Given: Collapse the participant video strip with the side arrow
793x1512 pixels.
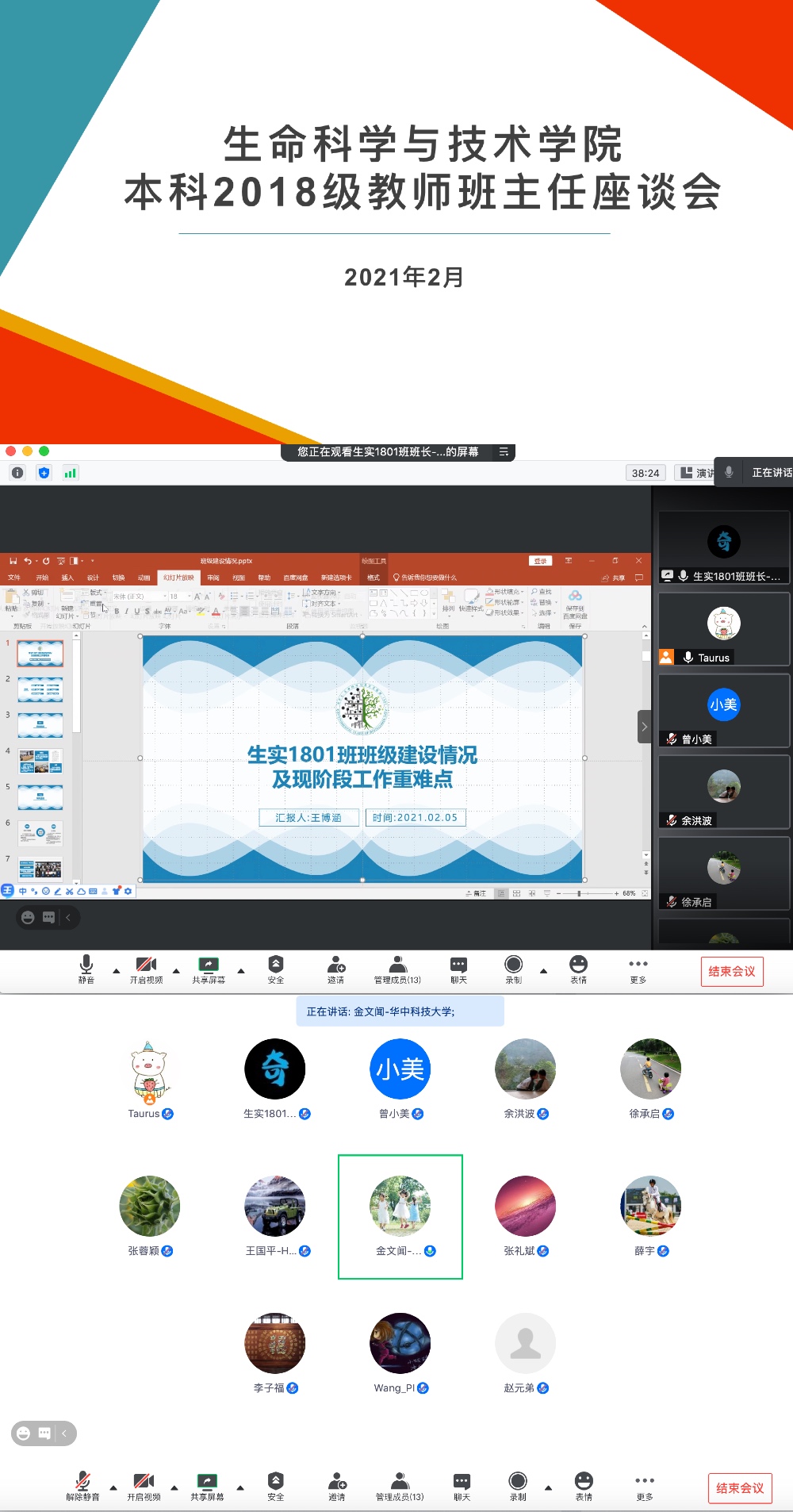Looking at the screenshot, I should pos(644,727).
